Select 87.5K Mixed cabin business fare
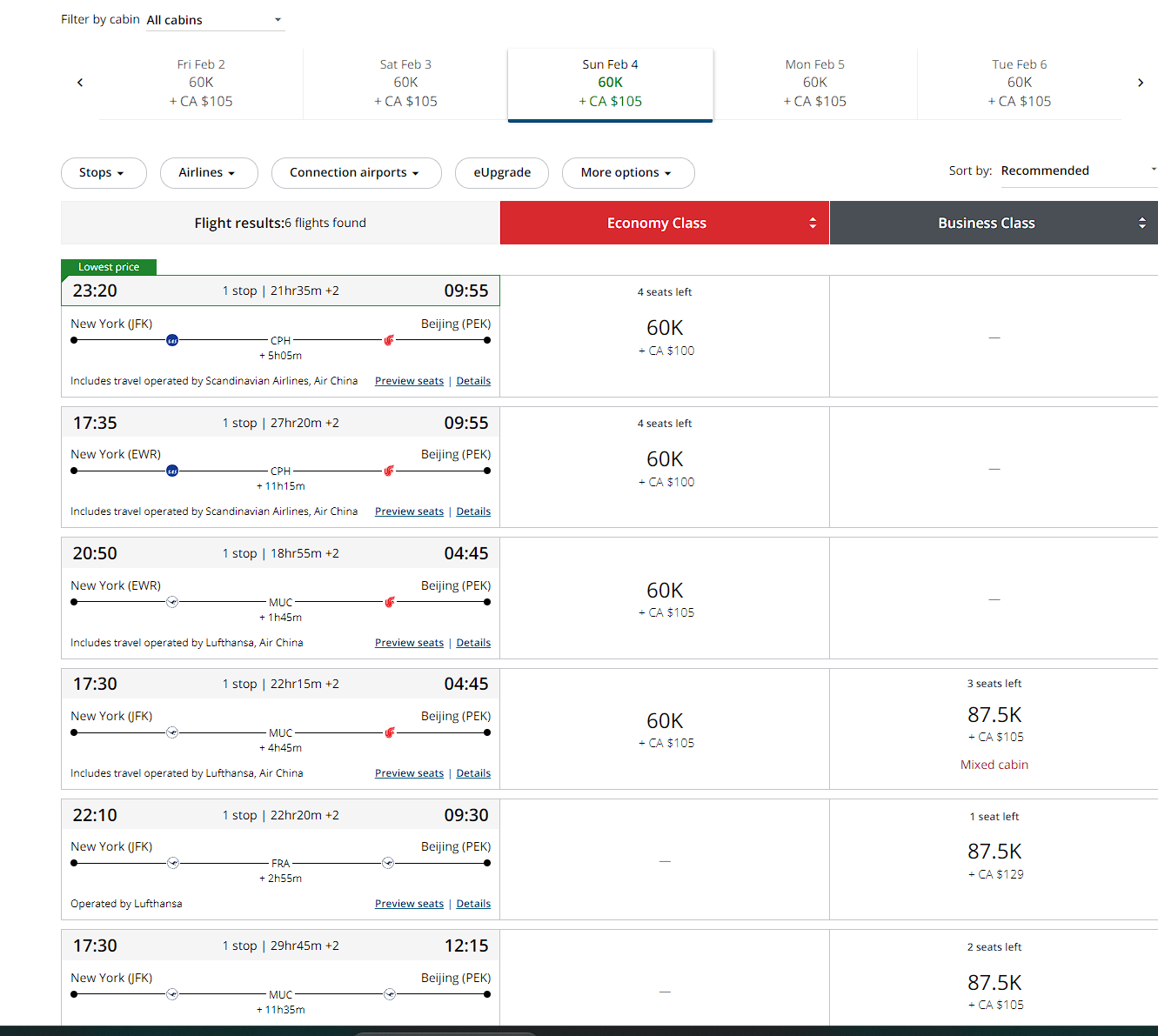The width and height of the screenshot is (1158, 1036). (994, 729)
